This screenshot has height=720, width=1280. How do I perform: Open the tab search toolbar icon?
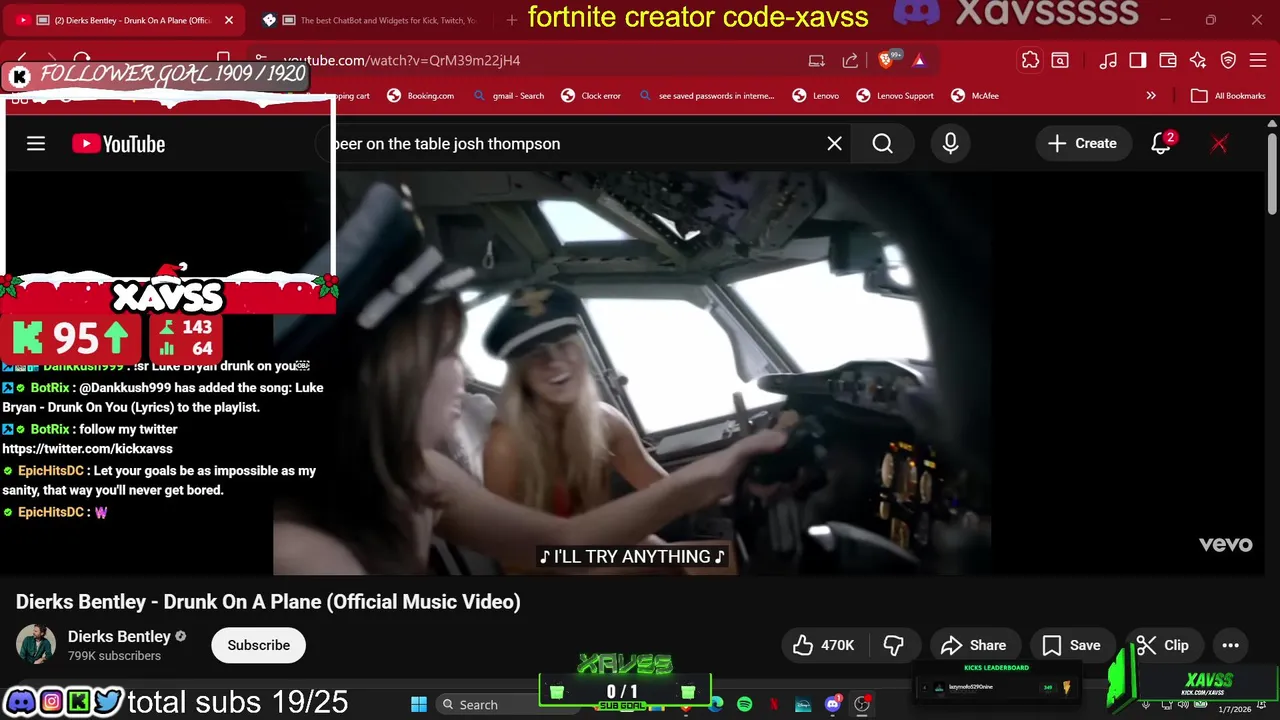(x=1059, y=61)
